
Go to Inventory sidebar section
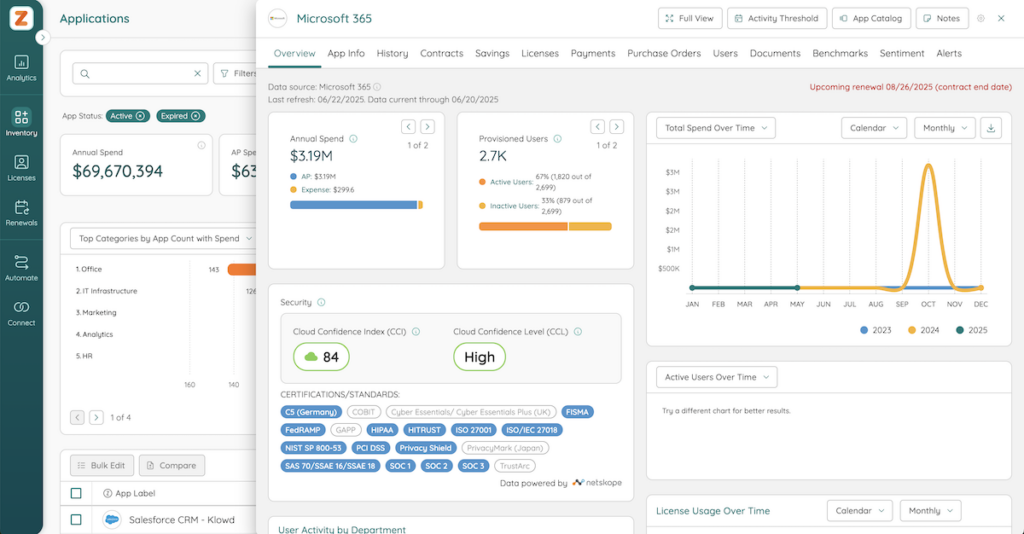22,122
